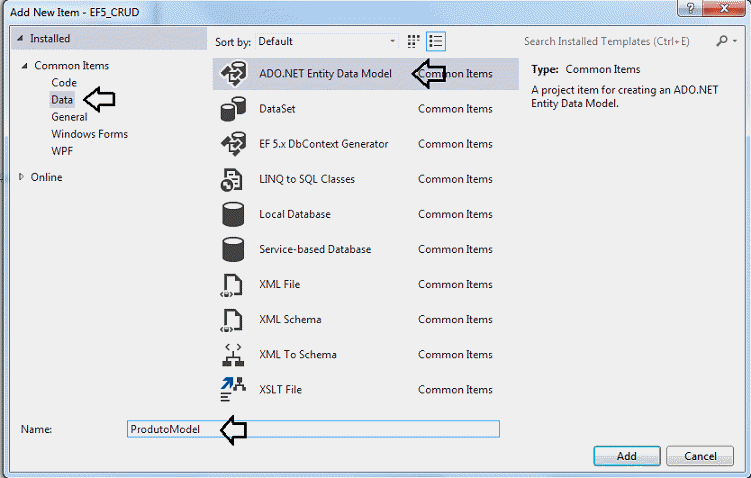Click the Add button
Screen dimensions: 751x478
point(627,456)
